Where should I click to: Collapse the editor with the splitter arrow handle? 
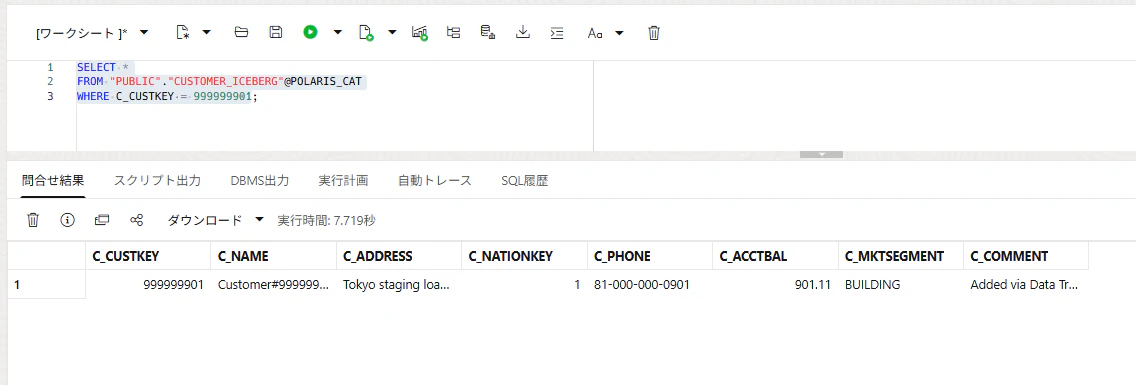pyautogui.click(x=821, y=154)
